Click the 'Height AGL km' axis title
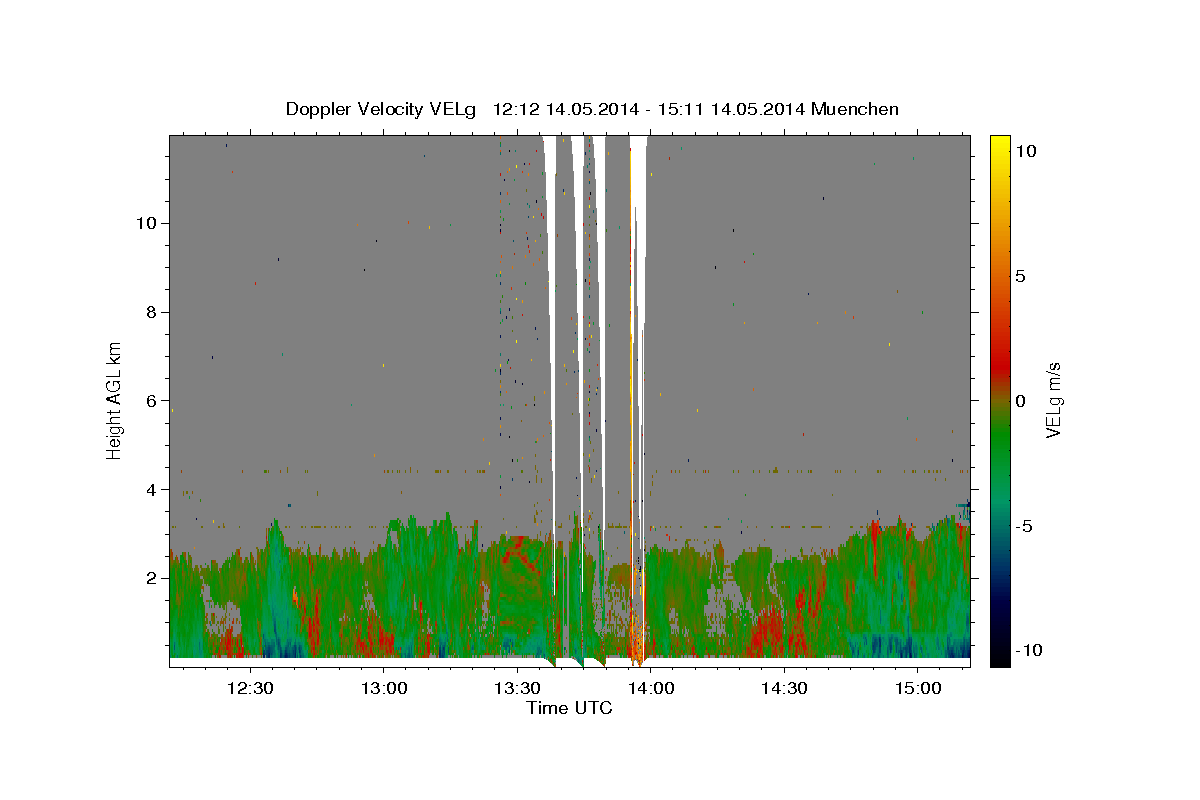 115,400
